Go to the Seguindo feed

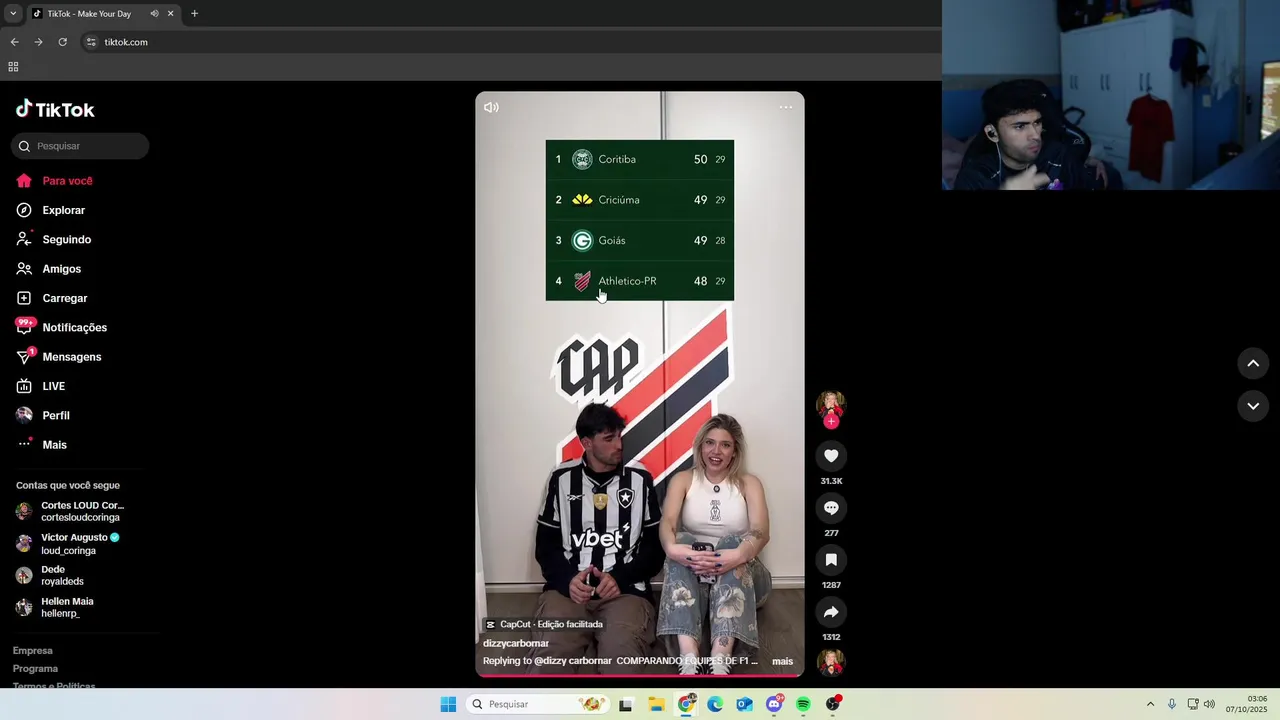tap(54, 240)
